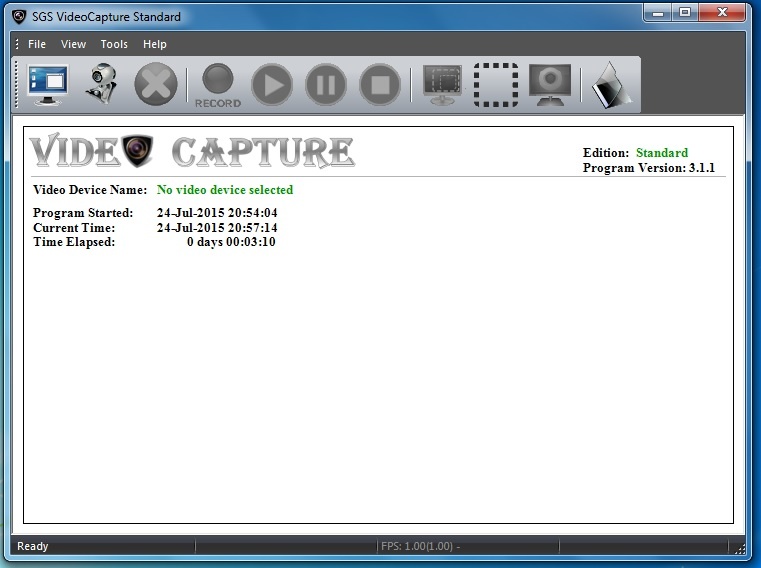Click the Pause button in toolbar
761x568 pixels.
(x=326, y=84)
